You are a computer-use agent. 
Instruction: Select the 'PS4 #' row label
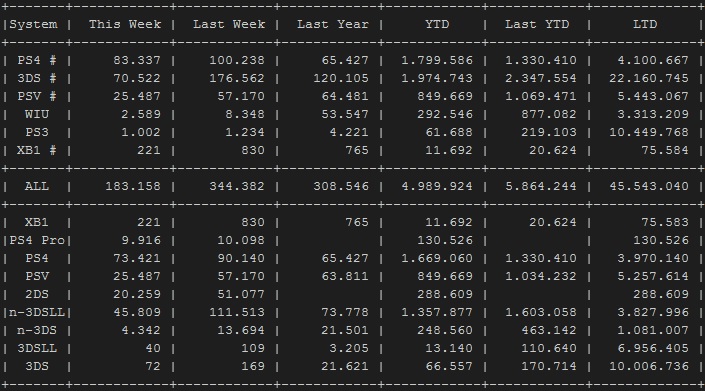(37, 60)
